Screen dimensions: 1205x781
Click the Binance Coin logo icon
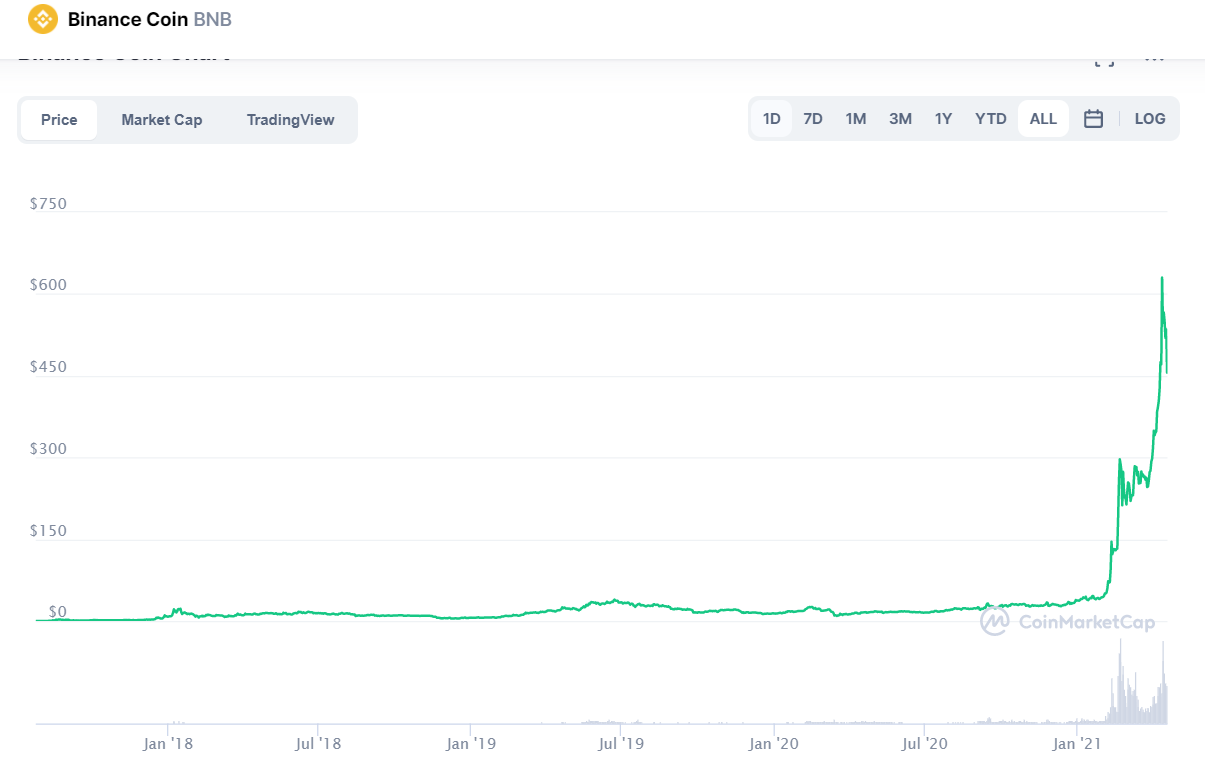[x=43, y=19]
